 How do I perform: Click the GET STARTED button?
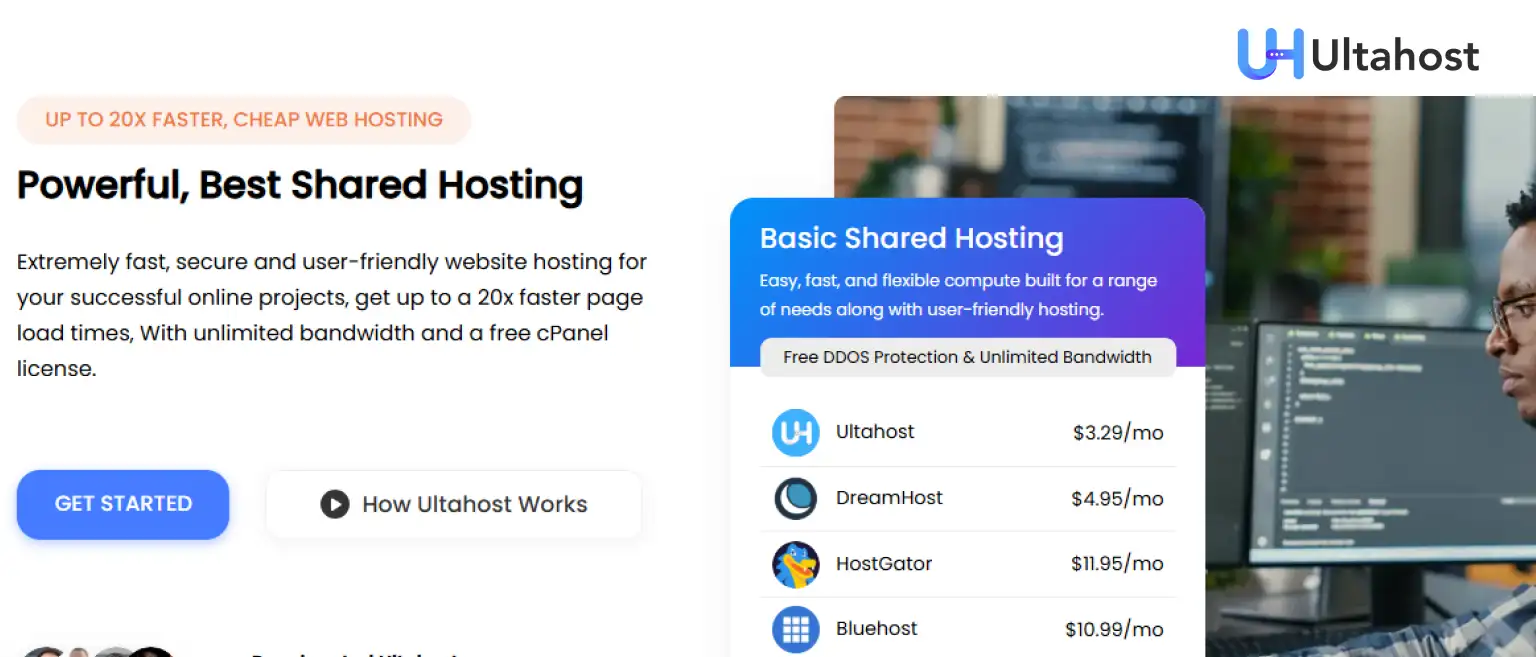123,504
